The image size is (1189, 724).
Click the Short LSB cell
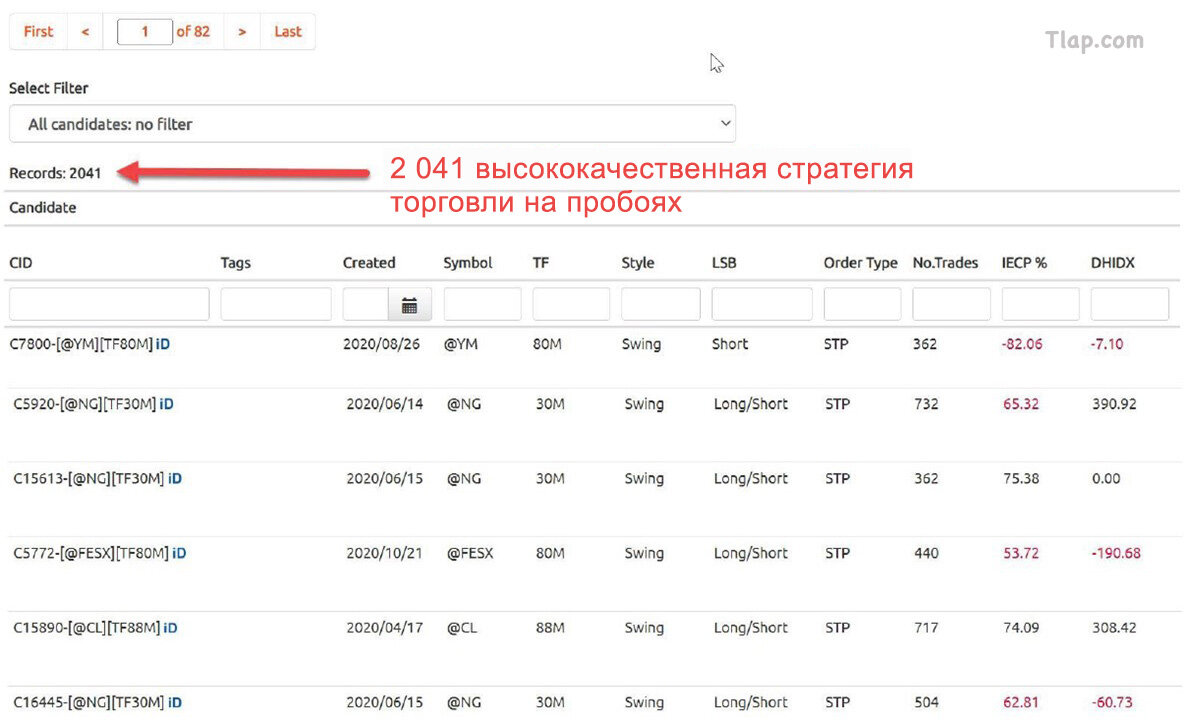[x=730, y=344]
